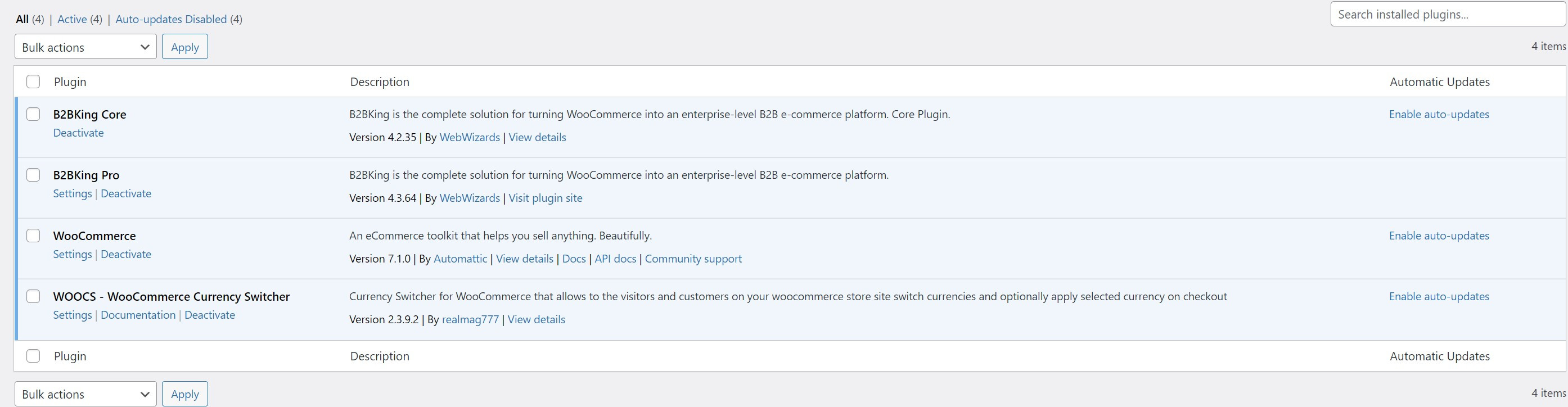Switch to the Active plugins filter
Viewport: 1568px width, 407px height.
[72, 20]
